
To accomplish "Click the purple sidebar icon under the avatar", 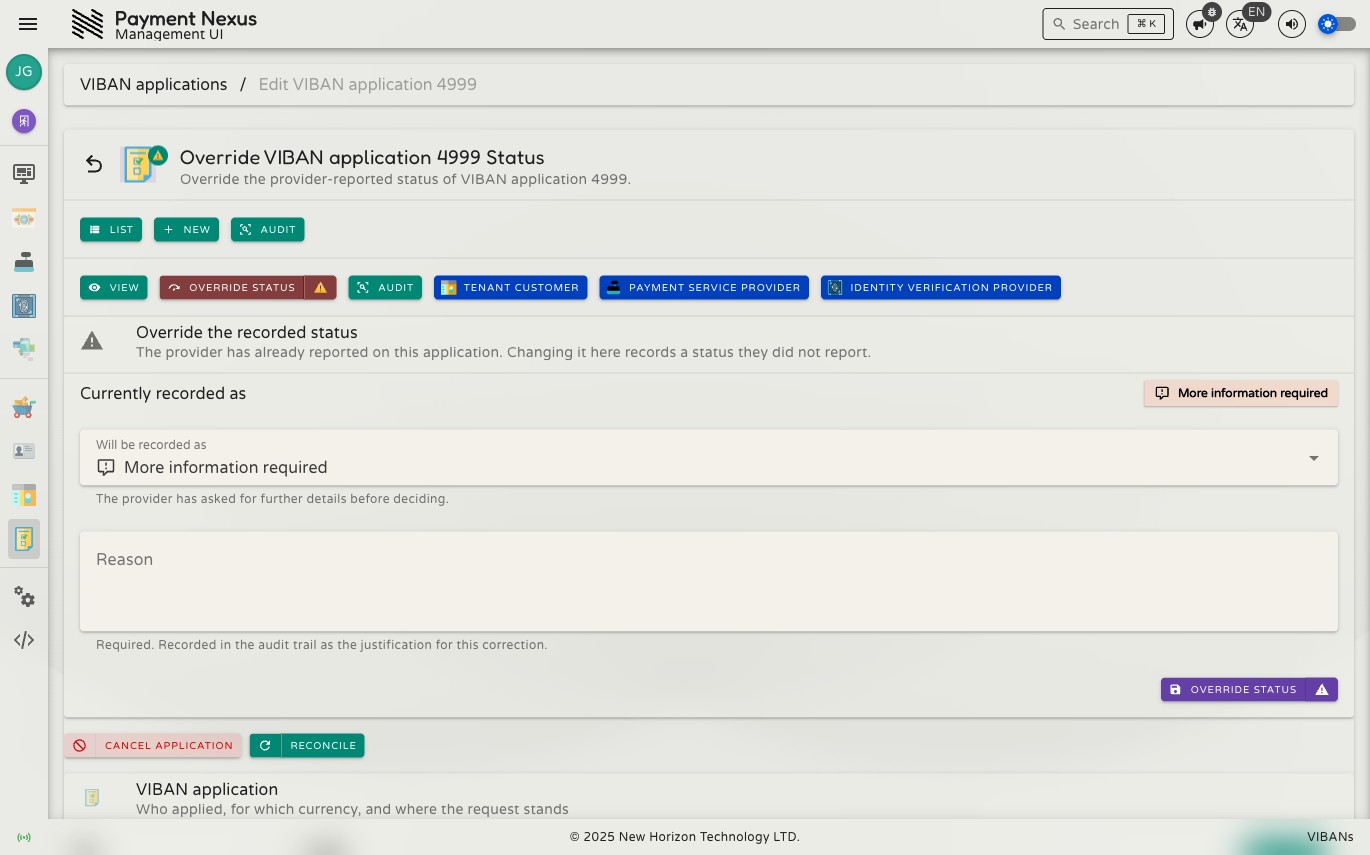I will pyautogui.click(x=24, y=121).
